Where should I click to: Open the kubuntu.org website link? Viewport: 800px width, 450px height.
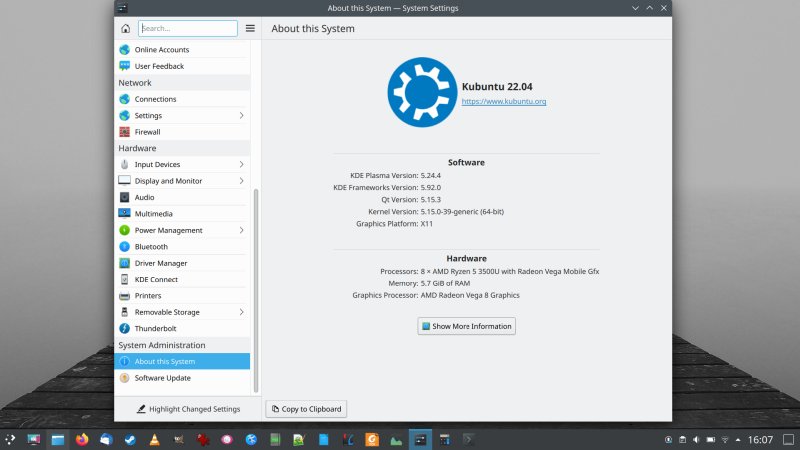pos(503,102)
